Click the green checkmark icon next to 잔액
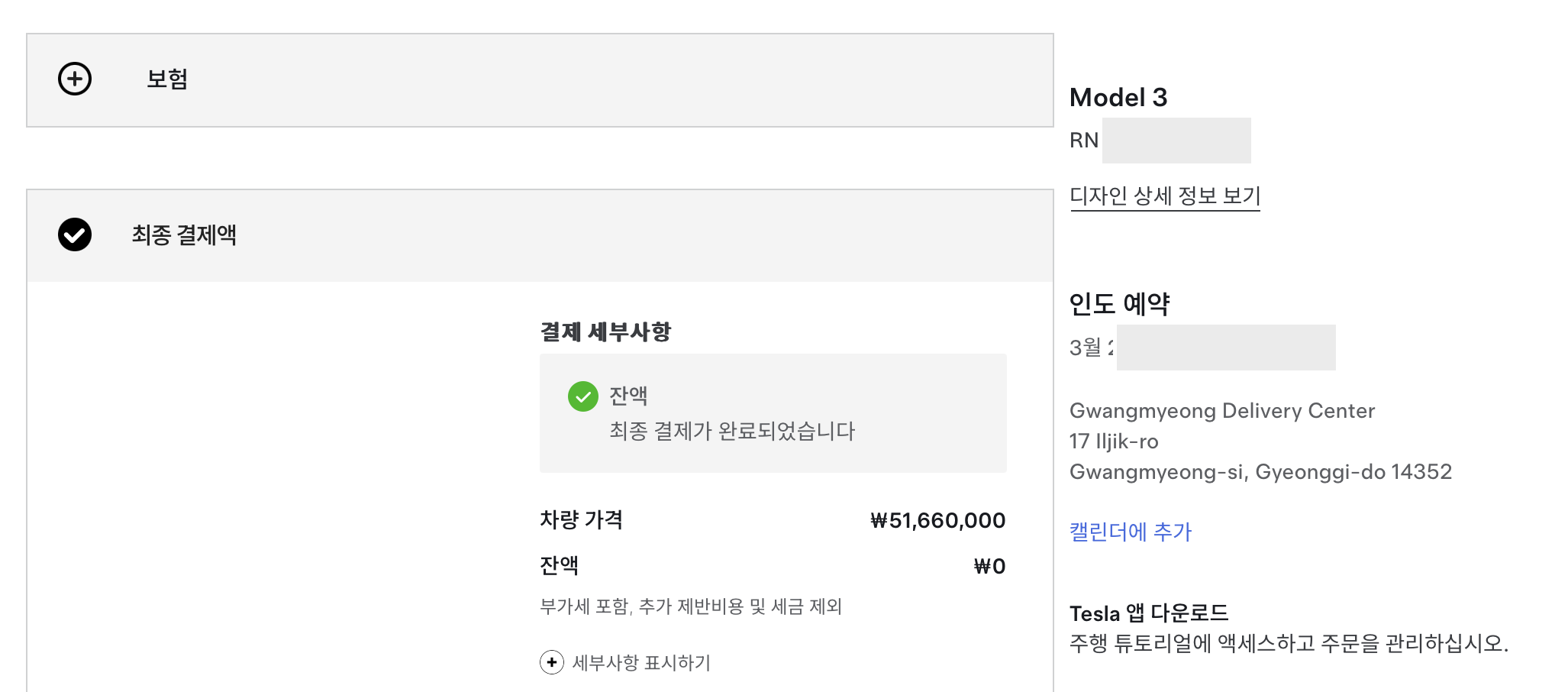The width and height of the screenshot is (1568, 692). pyautogui.click(x=582, y=396)
